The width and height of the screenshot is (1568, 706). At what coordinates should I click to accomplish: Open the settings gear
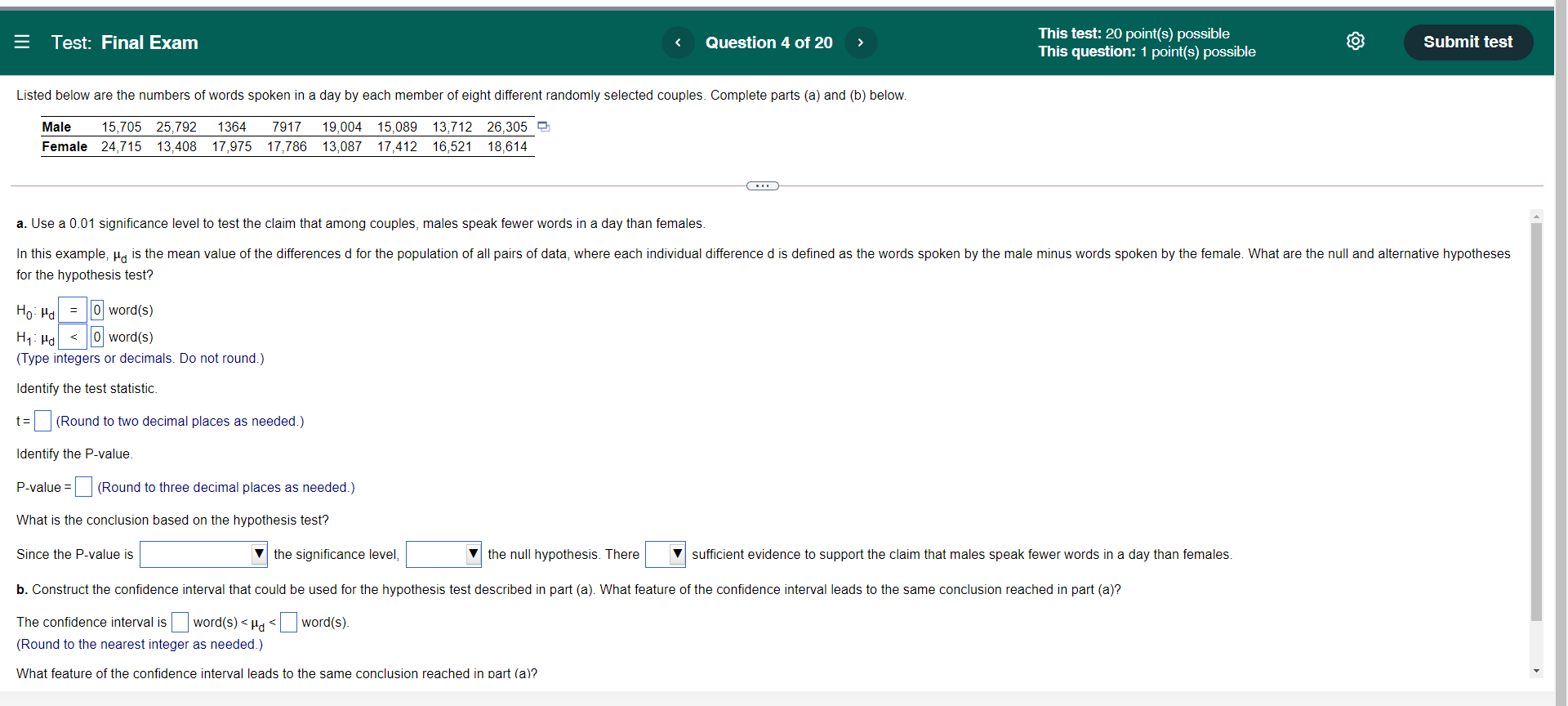(1356, 42)
